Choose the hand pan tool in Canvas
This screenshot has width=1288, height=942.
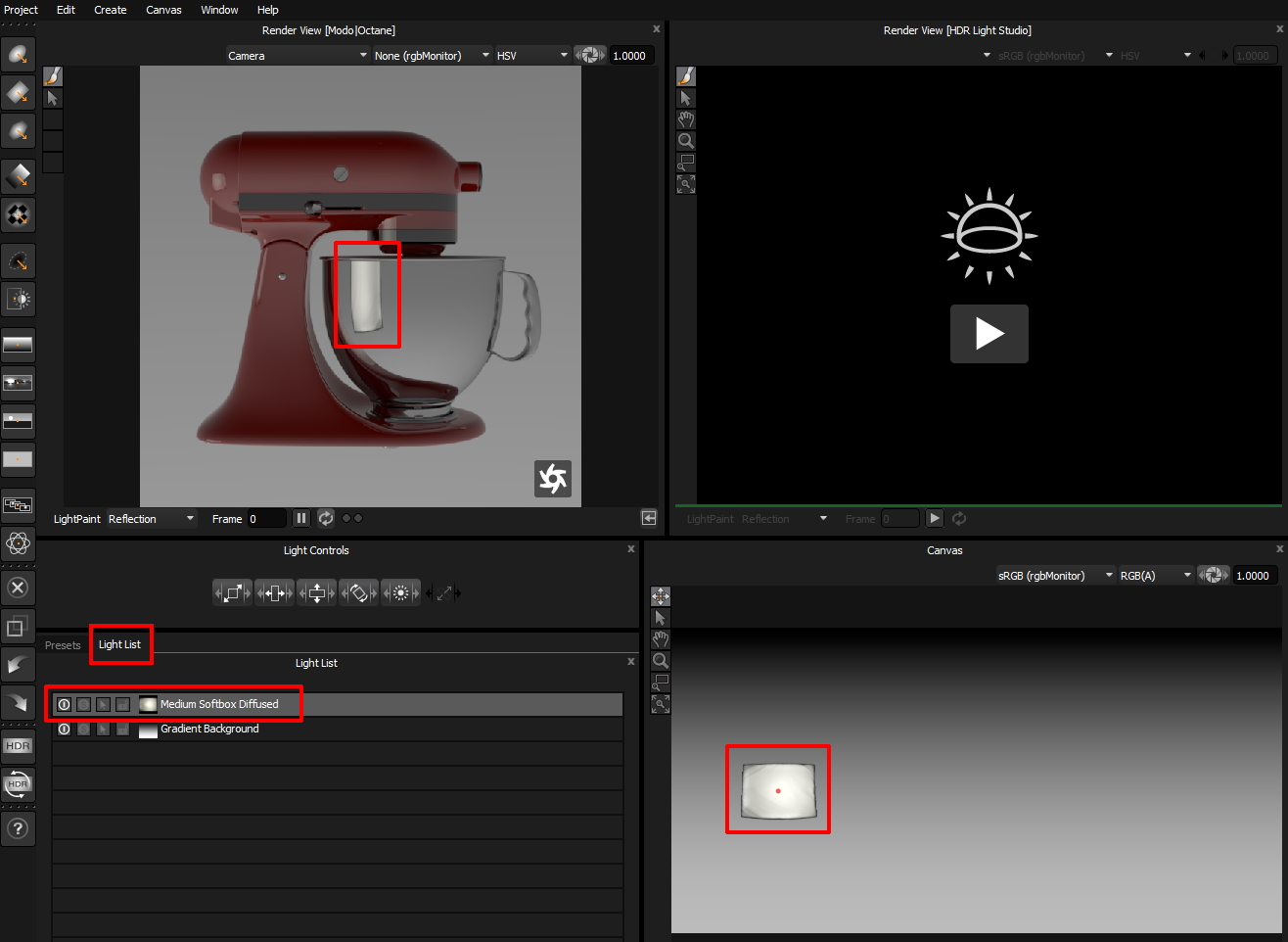661,639
